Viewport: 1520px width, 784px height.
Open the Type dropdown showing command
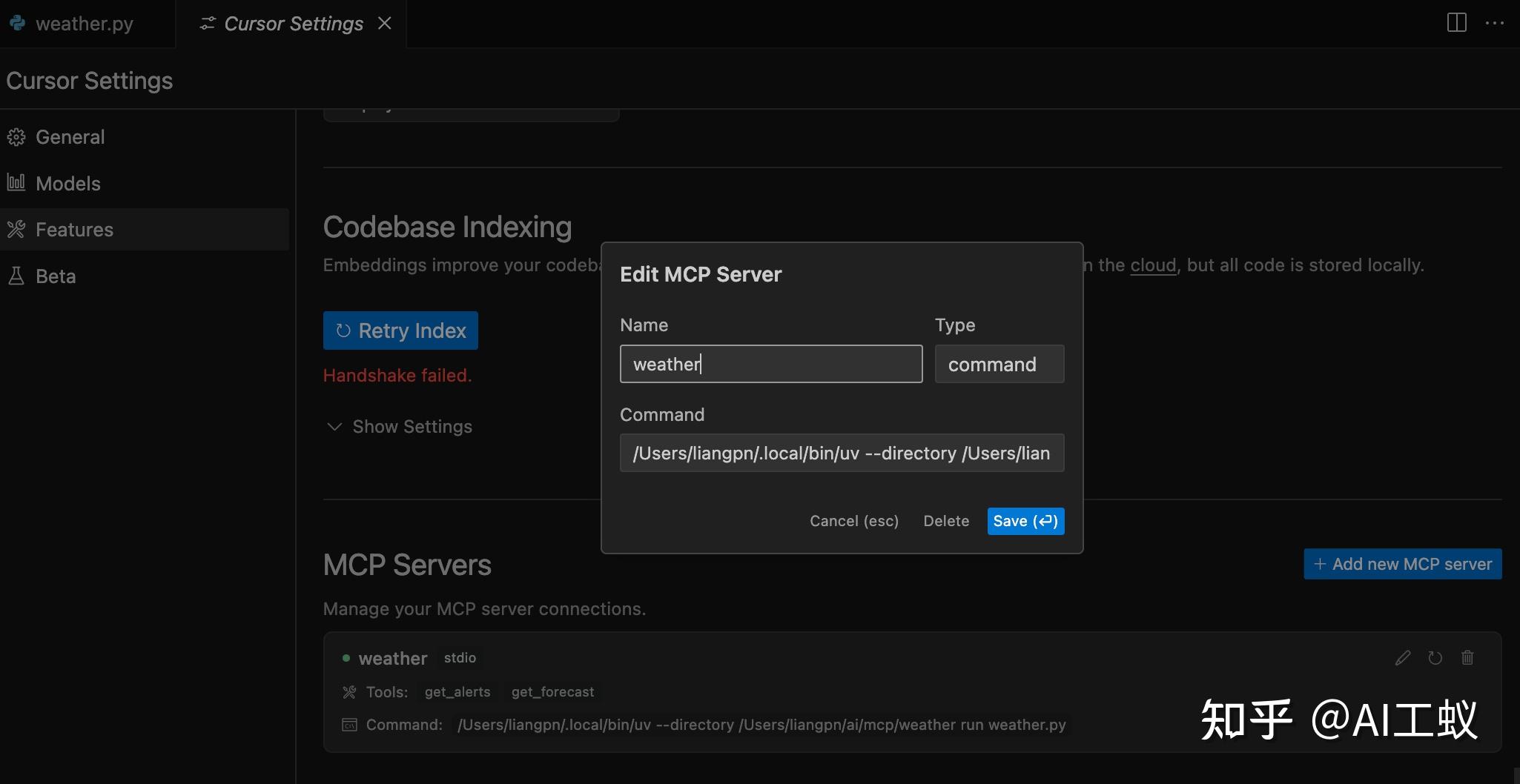point(999,365)
